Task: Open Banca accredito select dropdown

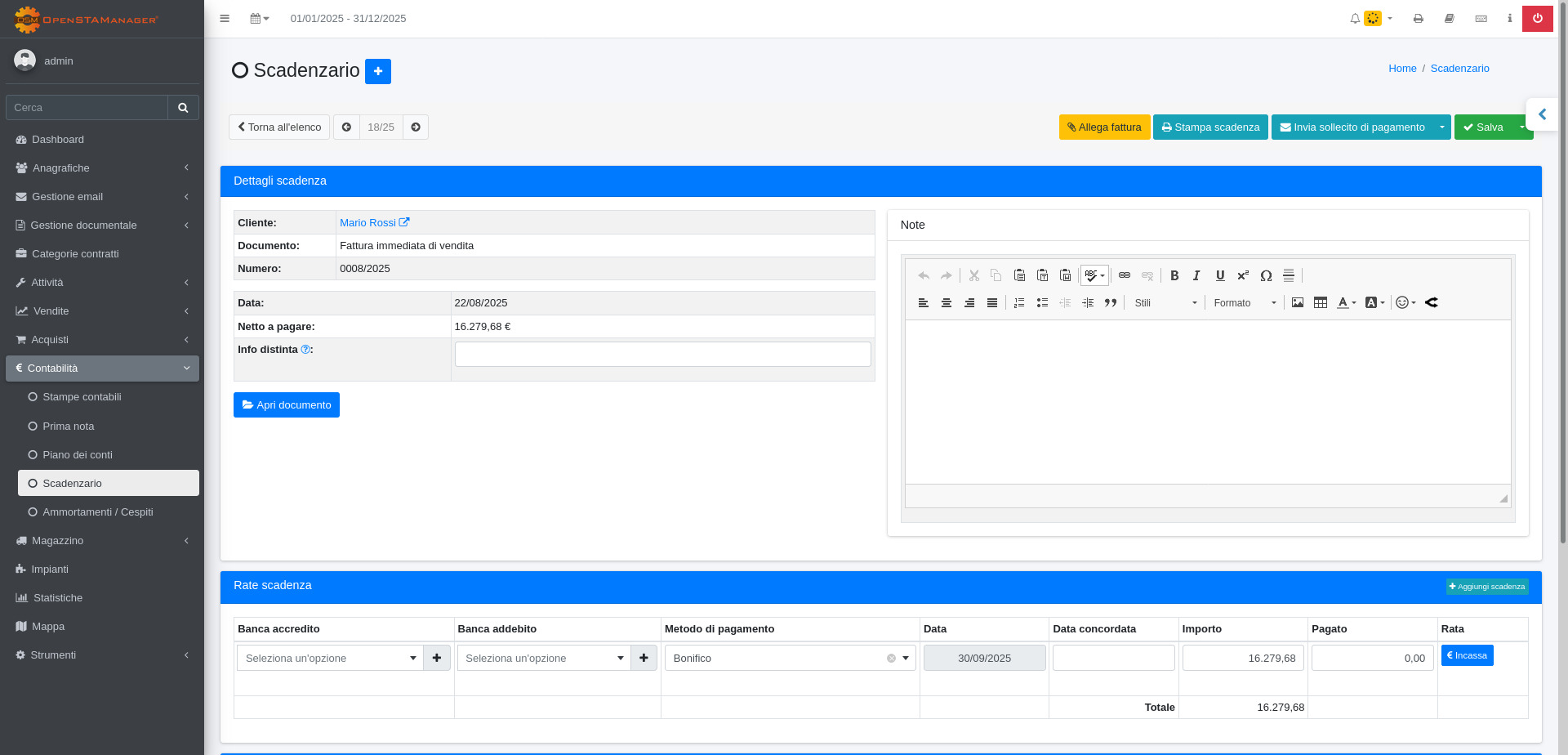Action: [330, 658]
